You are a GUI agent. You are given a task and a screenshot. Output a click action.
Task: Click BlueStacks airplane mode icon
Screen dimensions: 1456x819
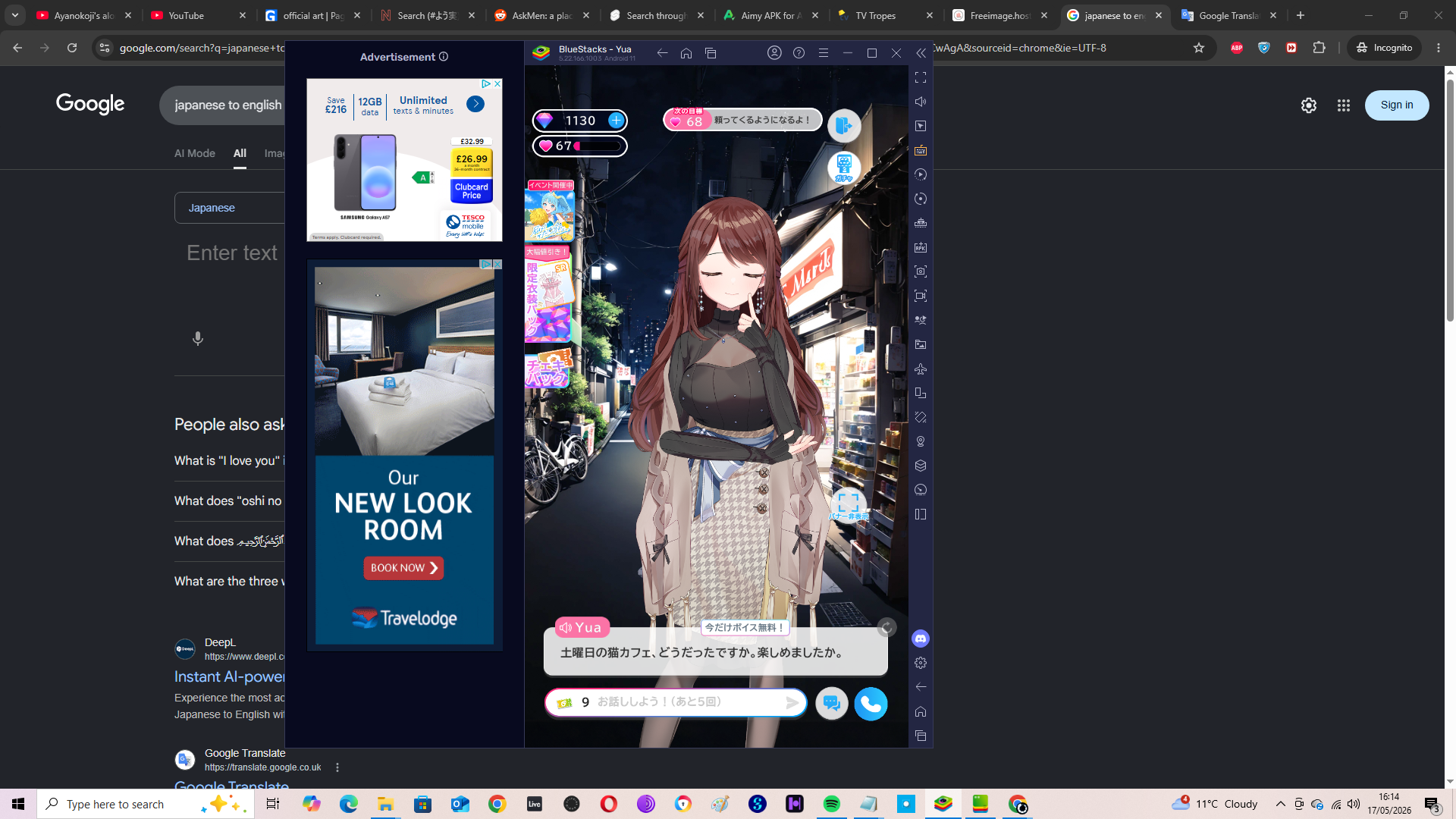(921, 369)
